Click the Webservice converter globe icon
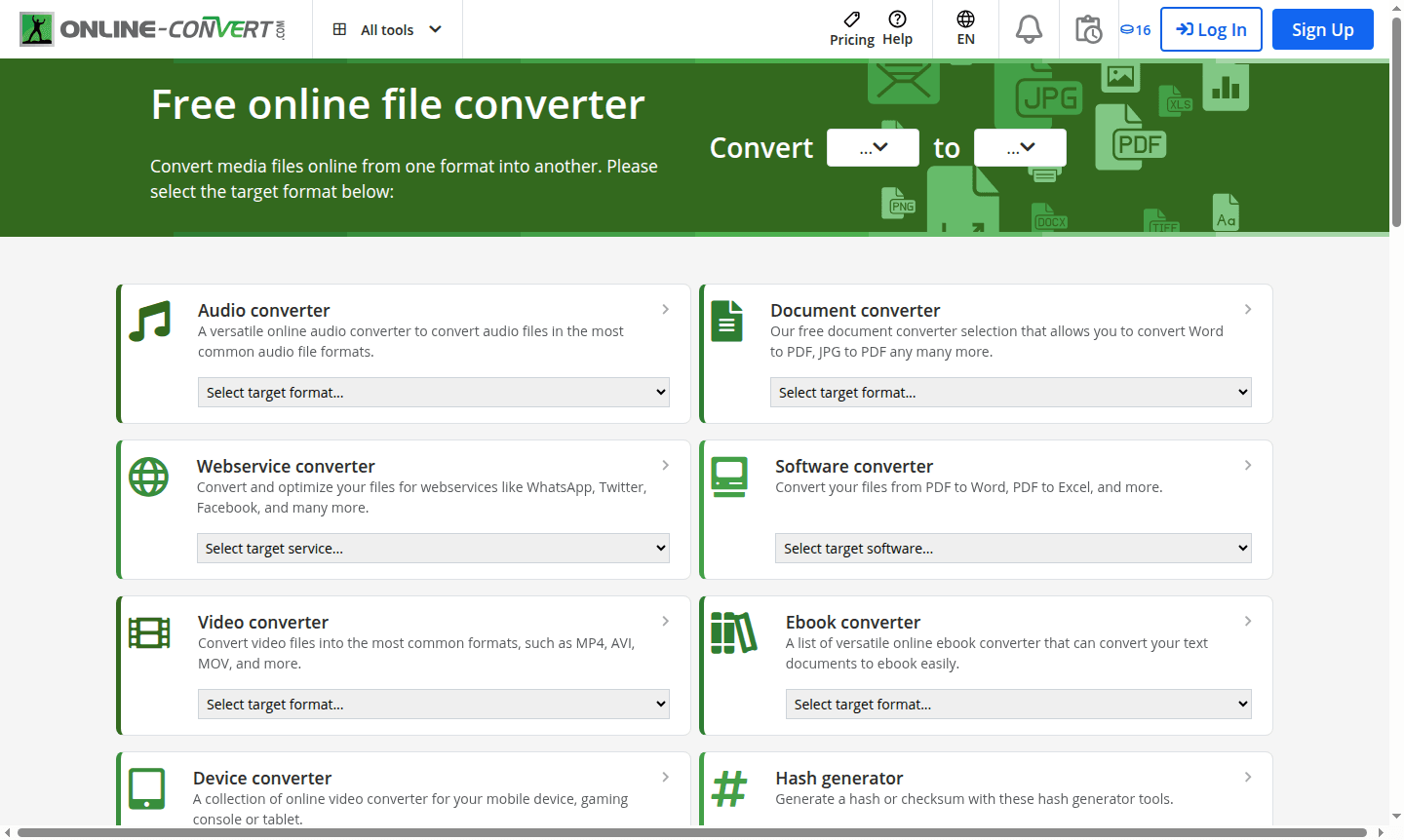1404x840 pixels. [148, 477]
